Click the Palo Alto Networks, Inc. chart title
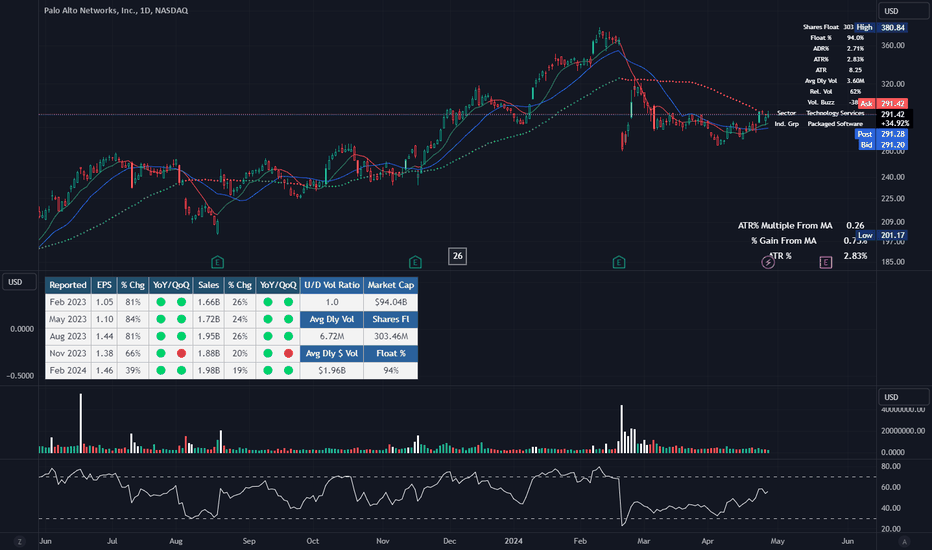The image size is (932, 550). click(x=116, y=11)
